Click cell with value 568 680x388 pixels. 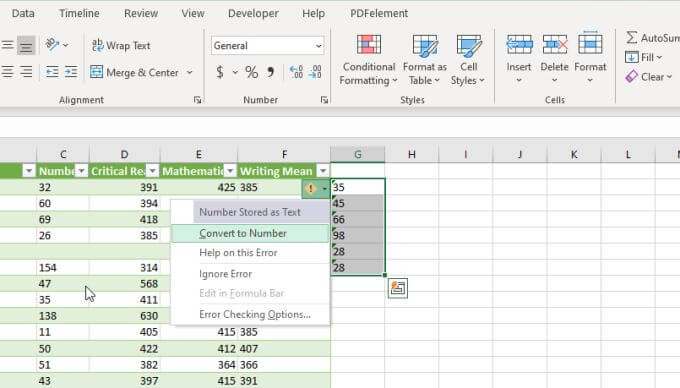(x=124, y=284)
